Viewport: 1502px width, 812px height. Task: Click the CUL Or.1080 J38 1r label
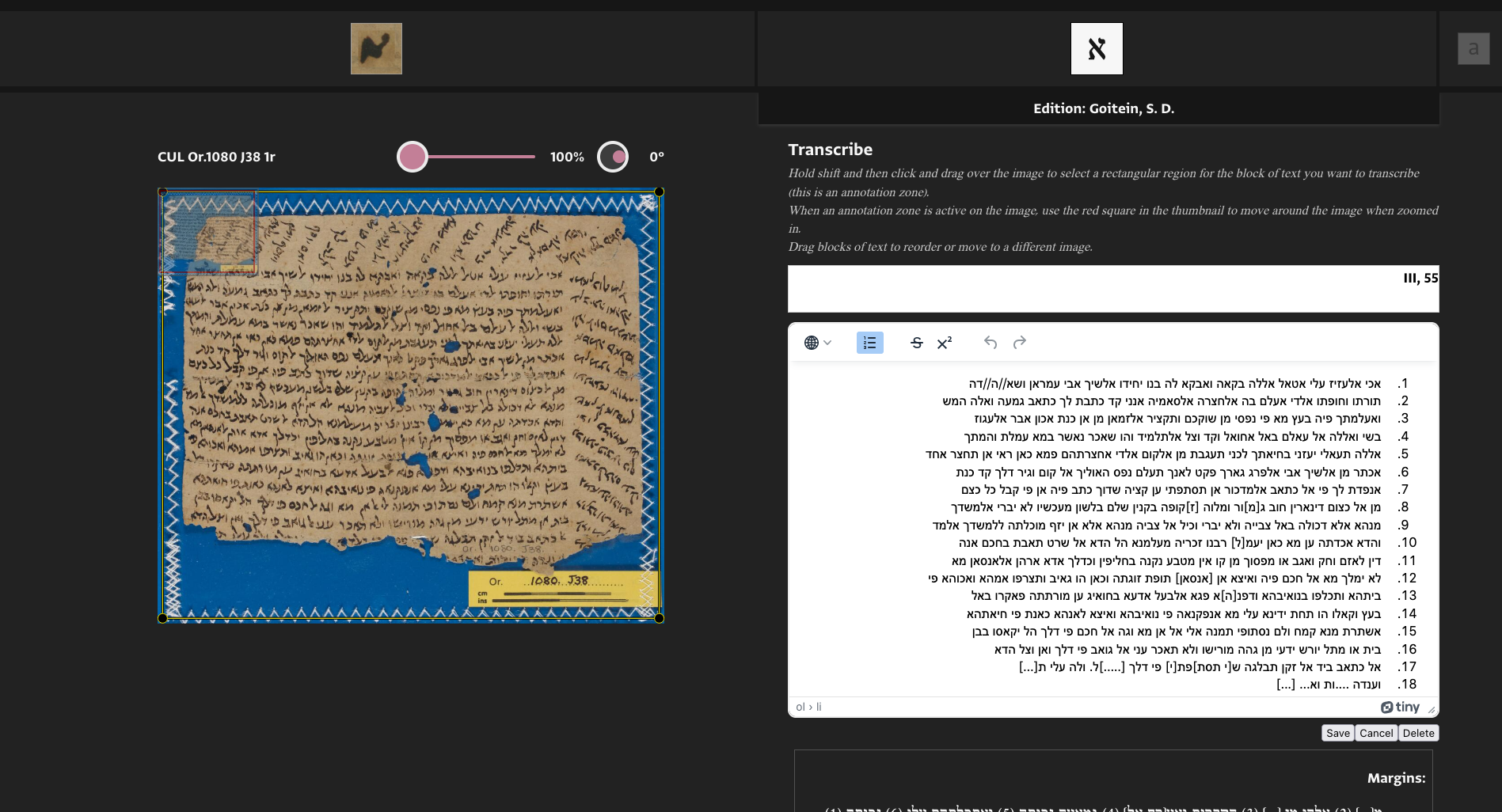point(216,157)
